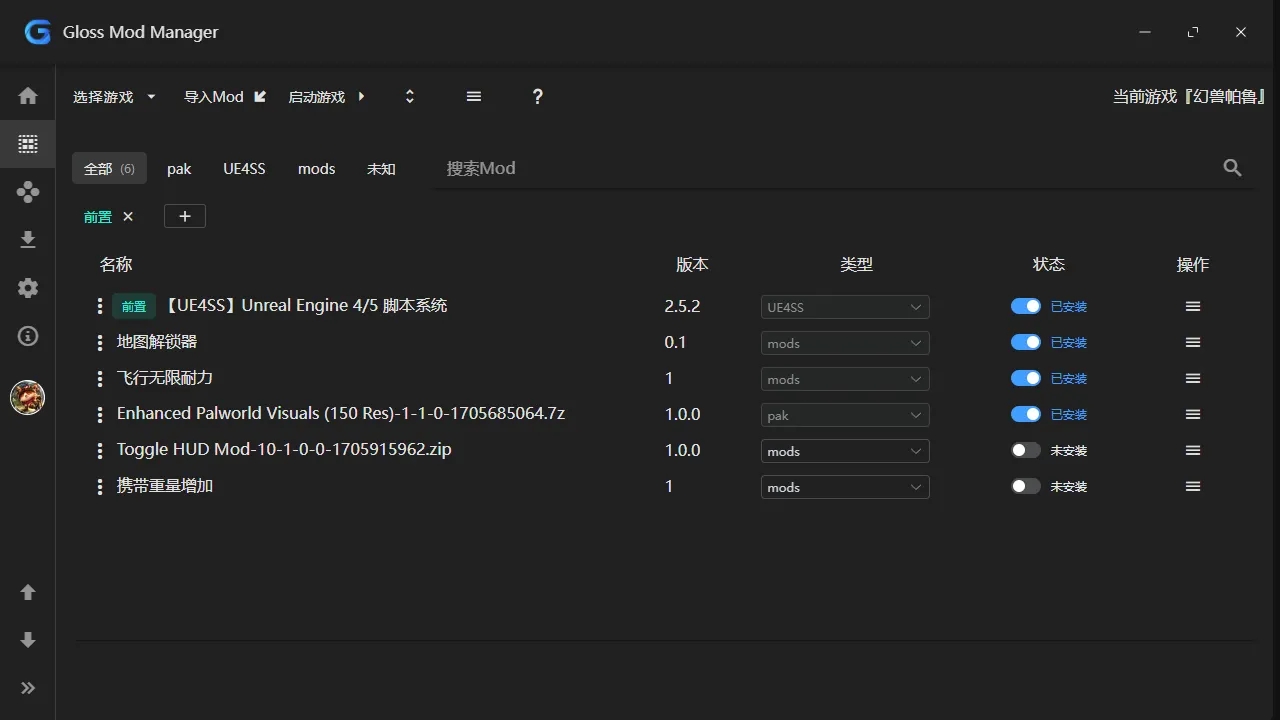This screenshot has height=720, width=1280.
Task: Expand the sidebar with double chevron
Action: [x=28, y=688]
